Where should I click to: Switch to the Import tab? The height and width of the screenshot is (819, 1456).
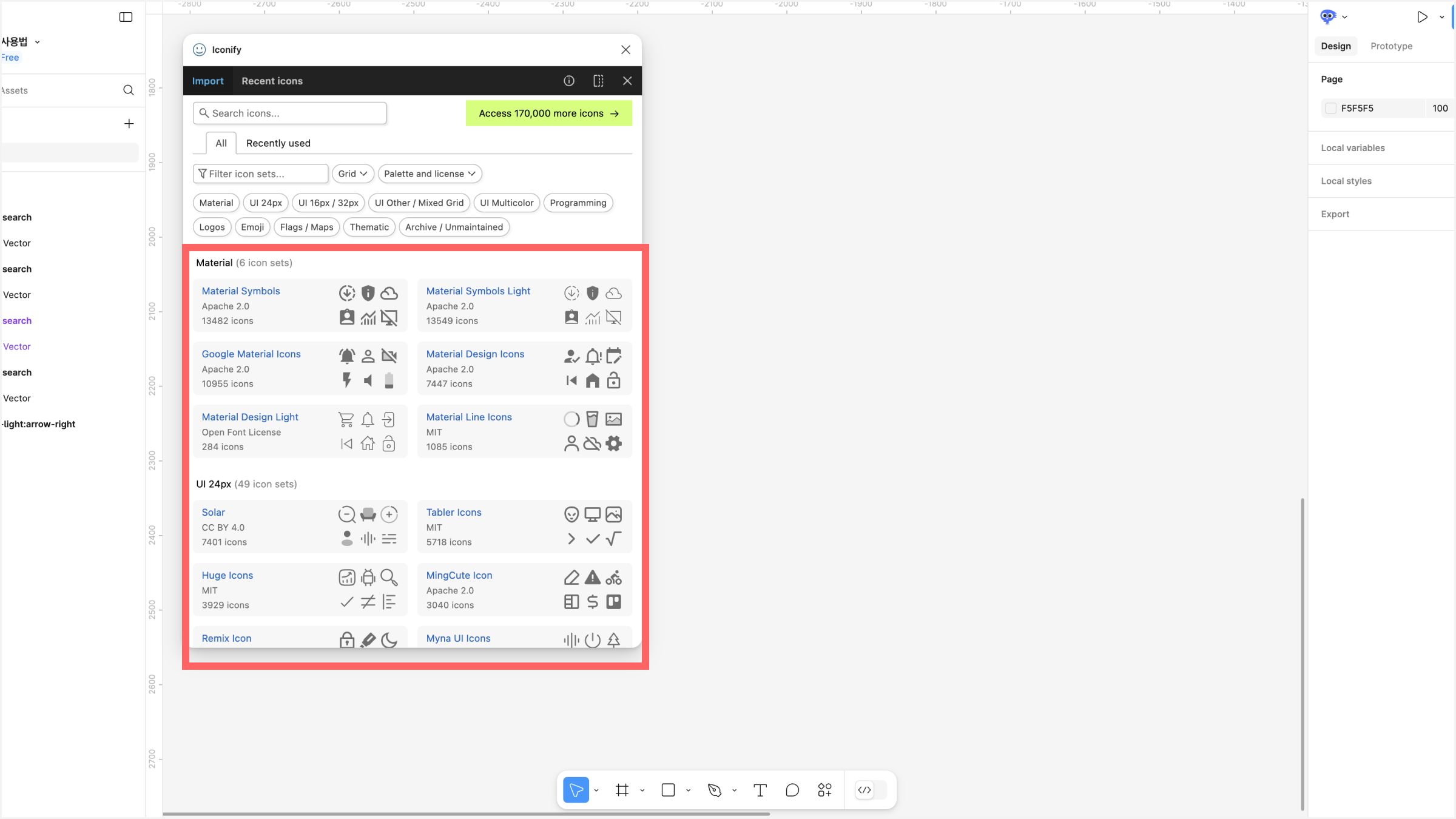[x=208, y=81]
